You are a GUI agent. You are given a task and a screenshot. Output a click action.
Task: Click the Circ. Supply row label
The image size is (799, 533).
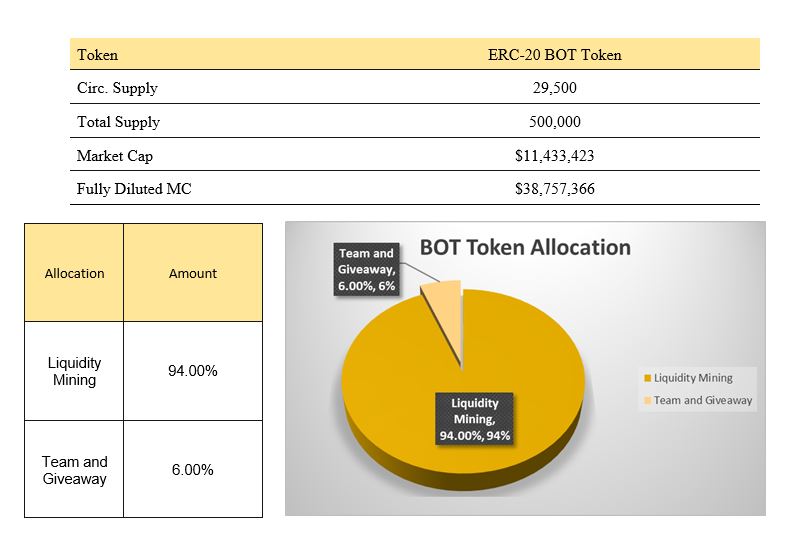[117, 88]
